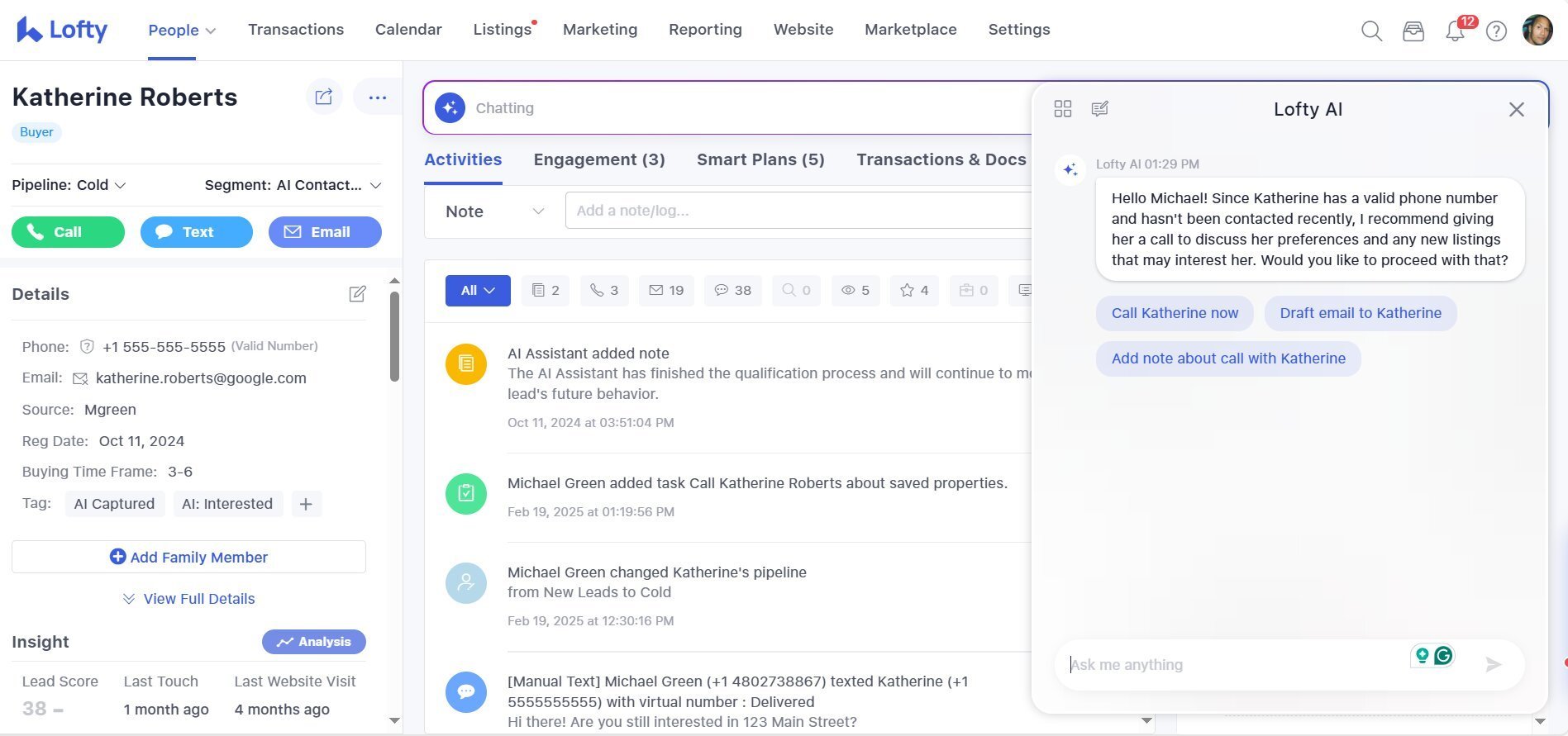Start a new Lofty AI chat icon
Image resolution: width=1568 pixels, height=736 pixels.
(1099, 109)
